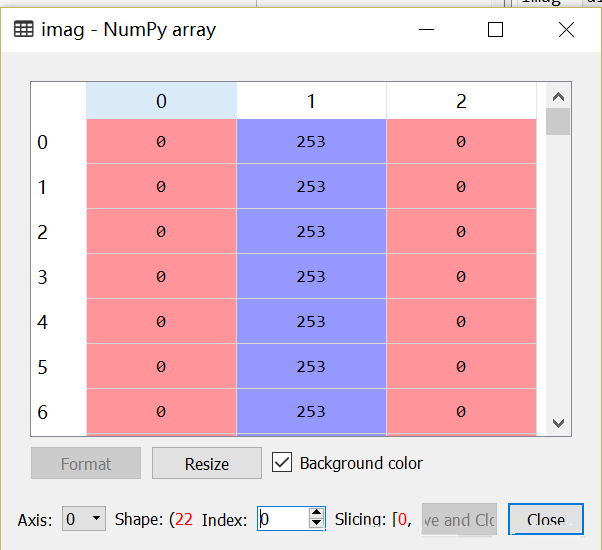Click the NumPy array window table icon
This screenshot has height=550, width=602.
[23, 30]
